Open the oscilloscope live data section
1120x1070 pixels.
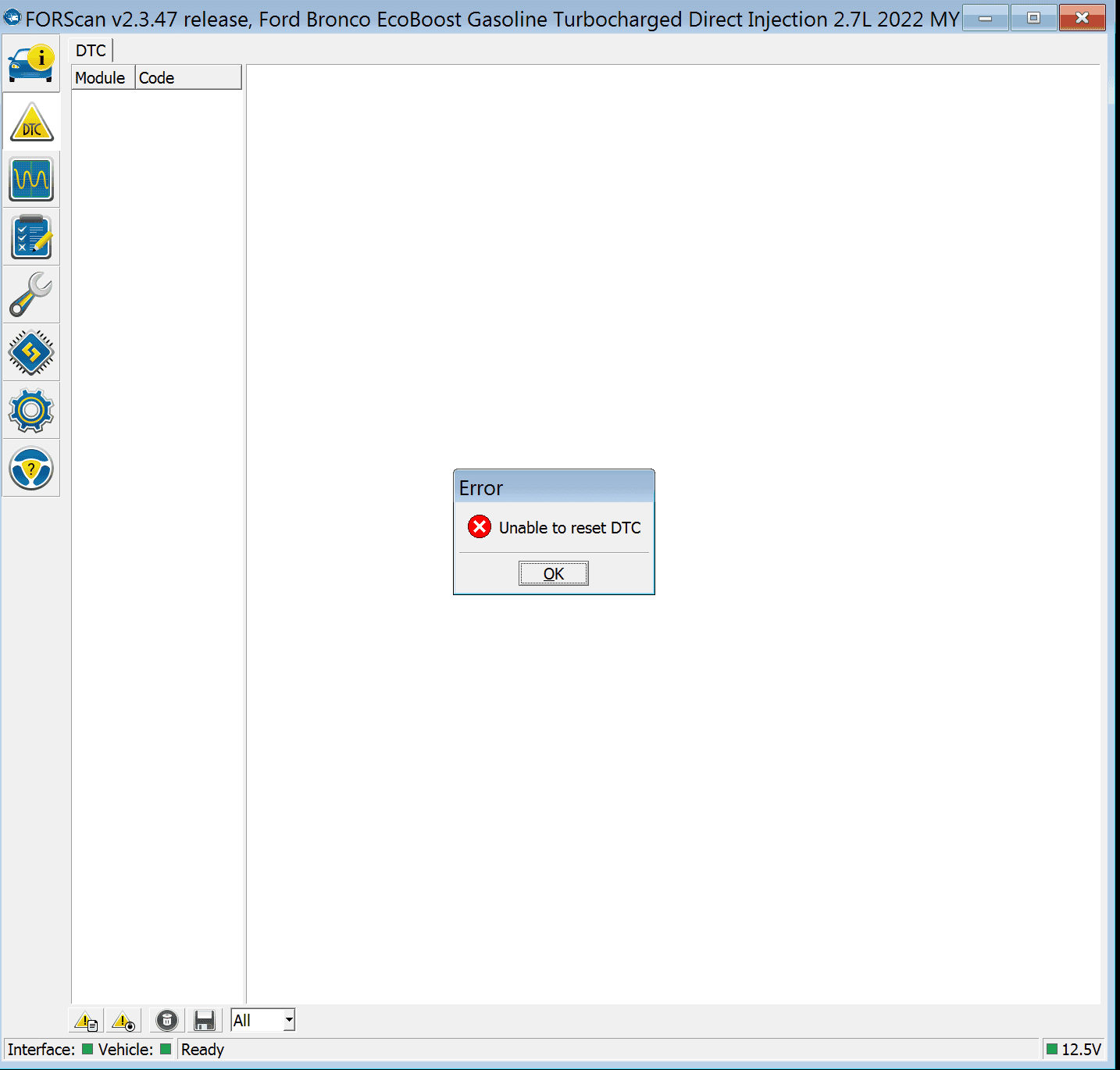[x=31, y=180]
